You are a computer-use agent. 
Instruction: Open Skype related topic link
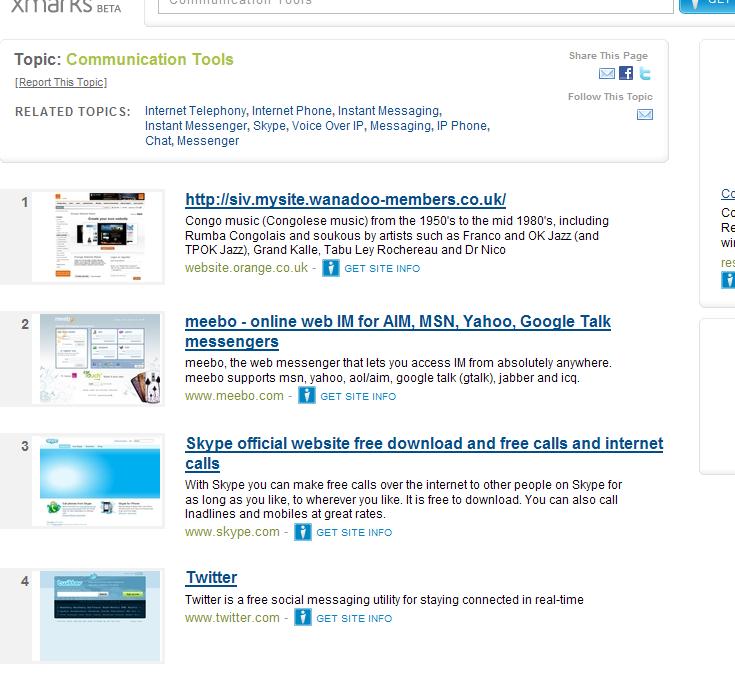coord(269,126)
